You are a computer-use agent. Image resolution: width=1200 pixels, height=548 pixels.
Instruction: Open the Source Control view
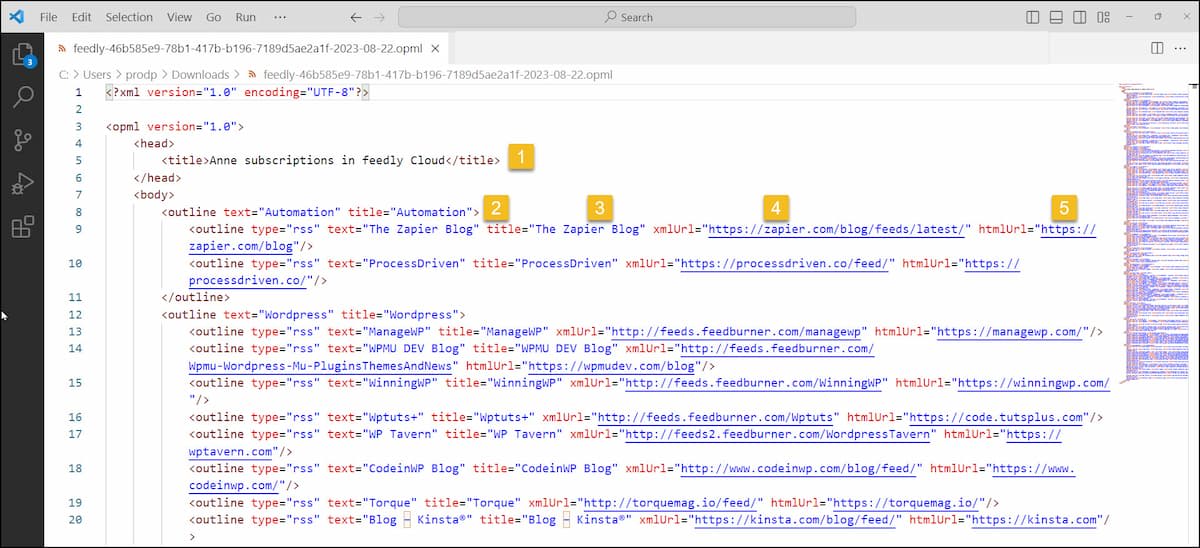pos(22,141)
